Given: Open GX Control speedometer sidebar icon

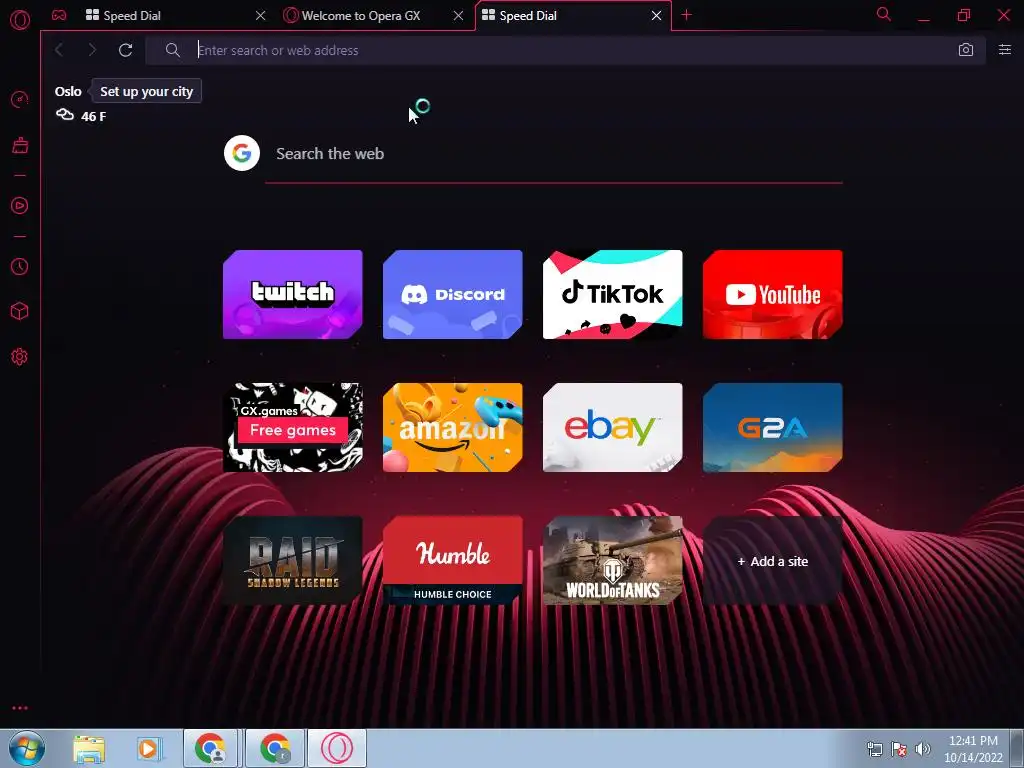Looking at the screenshot, I should tap(20, 100).
